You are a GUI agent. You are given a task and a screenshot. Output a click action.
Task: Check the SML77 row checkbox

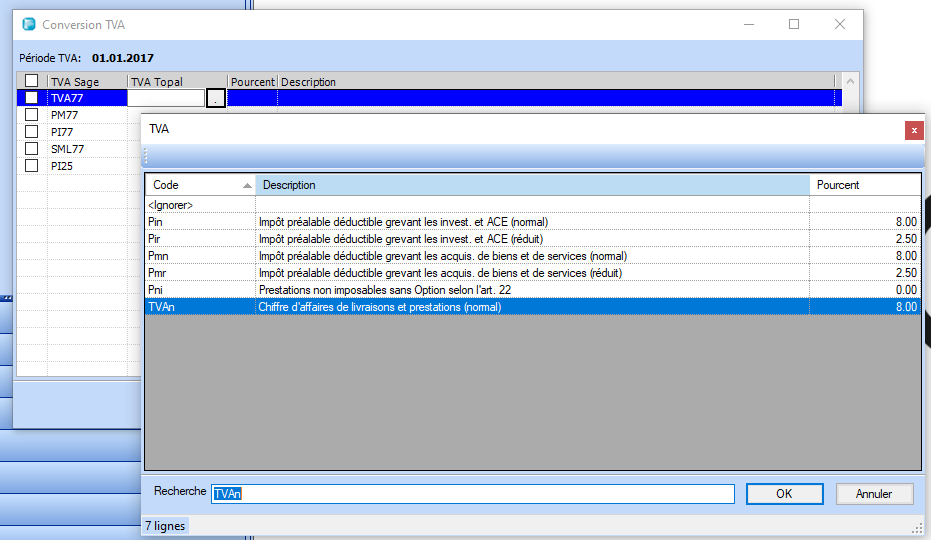click(32, 149)
